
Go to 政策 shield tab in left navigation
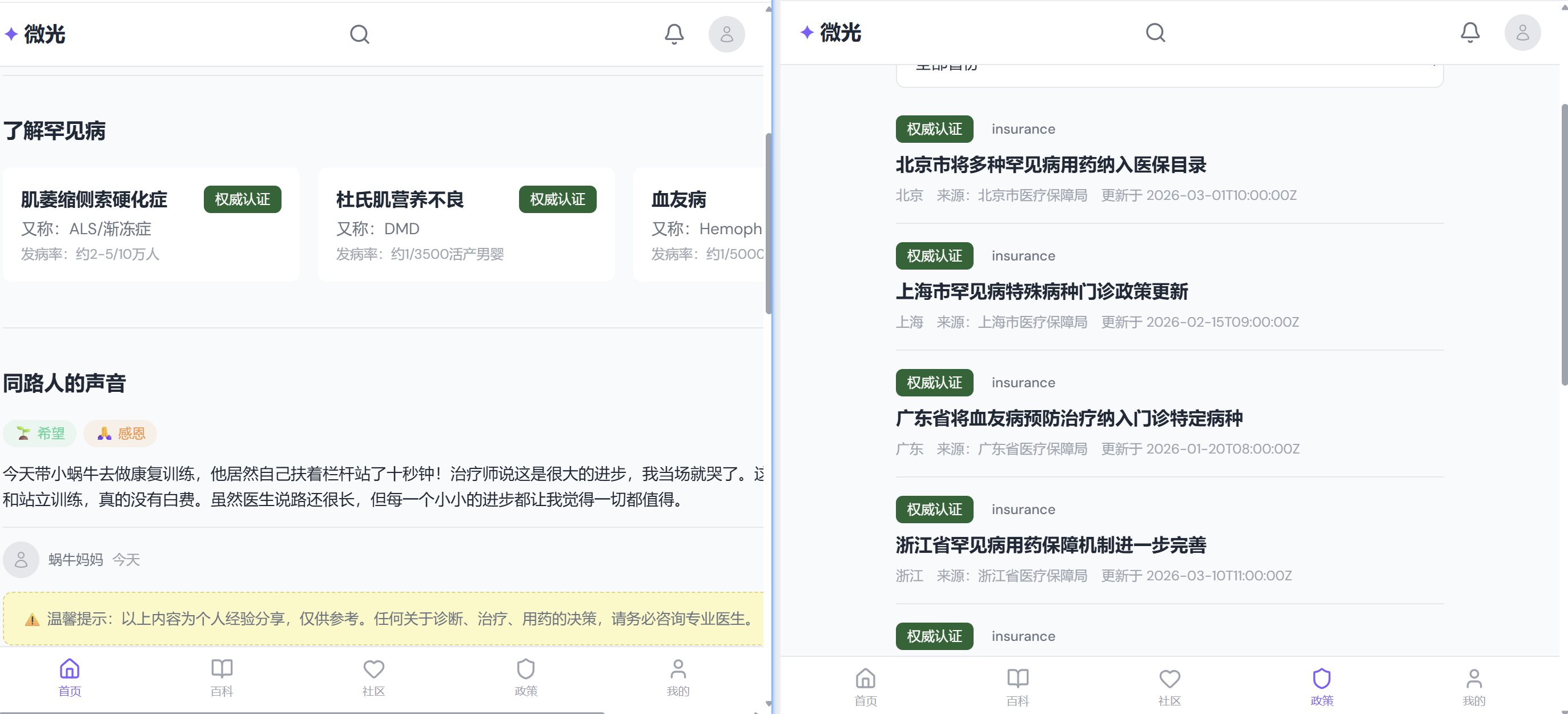click(526, 677)
